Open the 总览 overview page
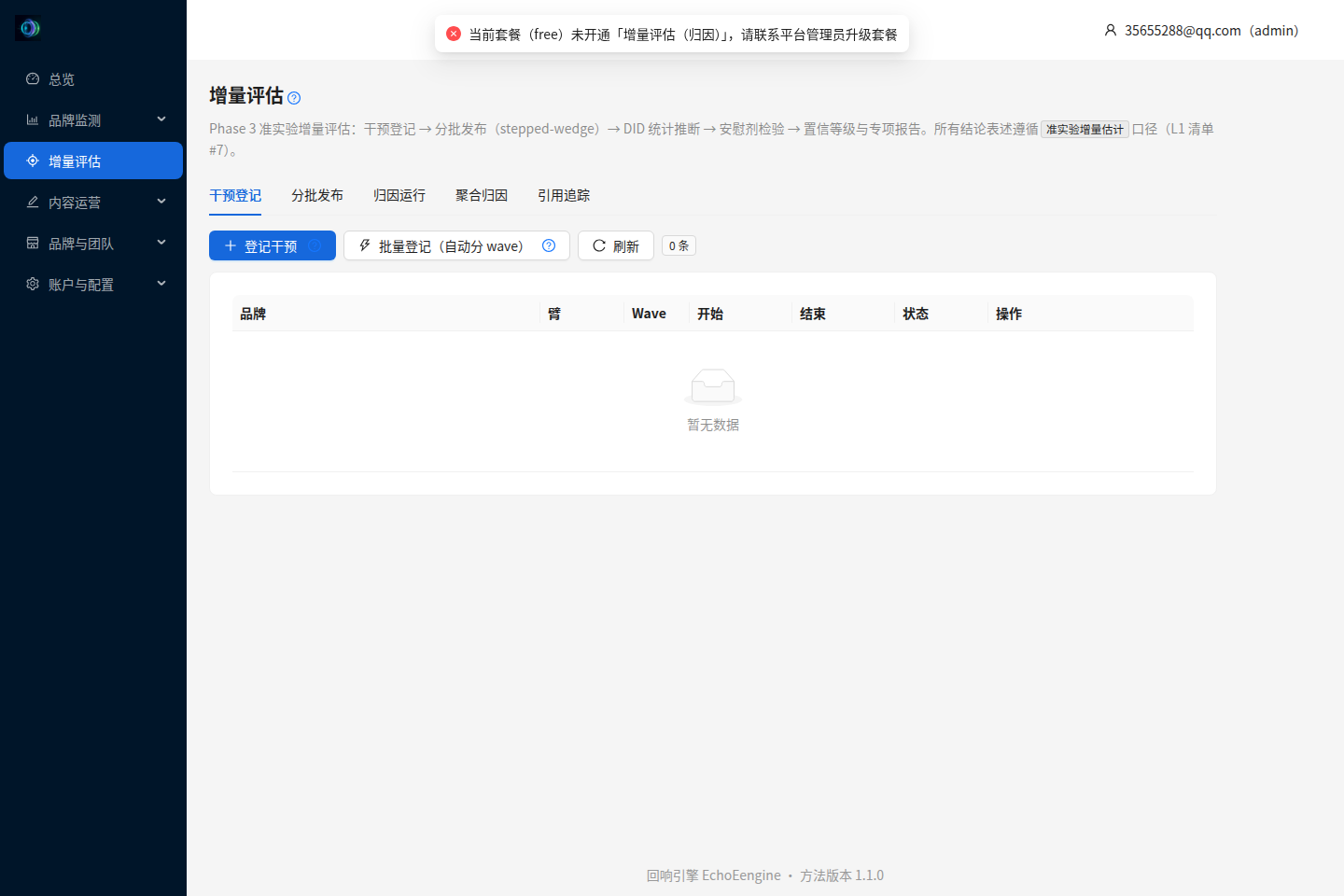The height and width of the screenshot is (896, 1344). pos(93,79)
